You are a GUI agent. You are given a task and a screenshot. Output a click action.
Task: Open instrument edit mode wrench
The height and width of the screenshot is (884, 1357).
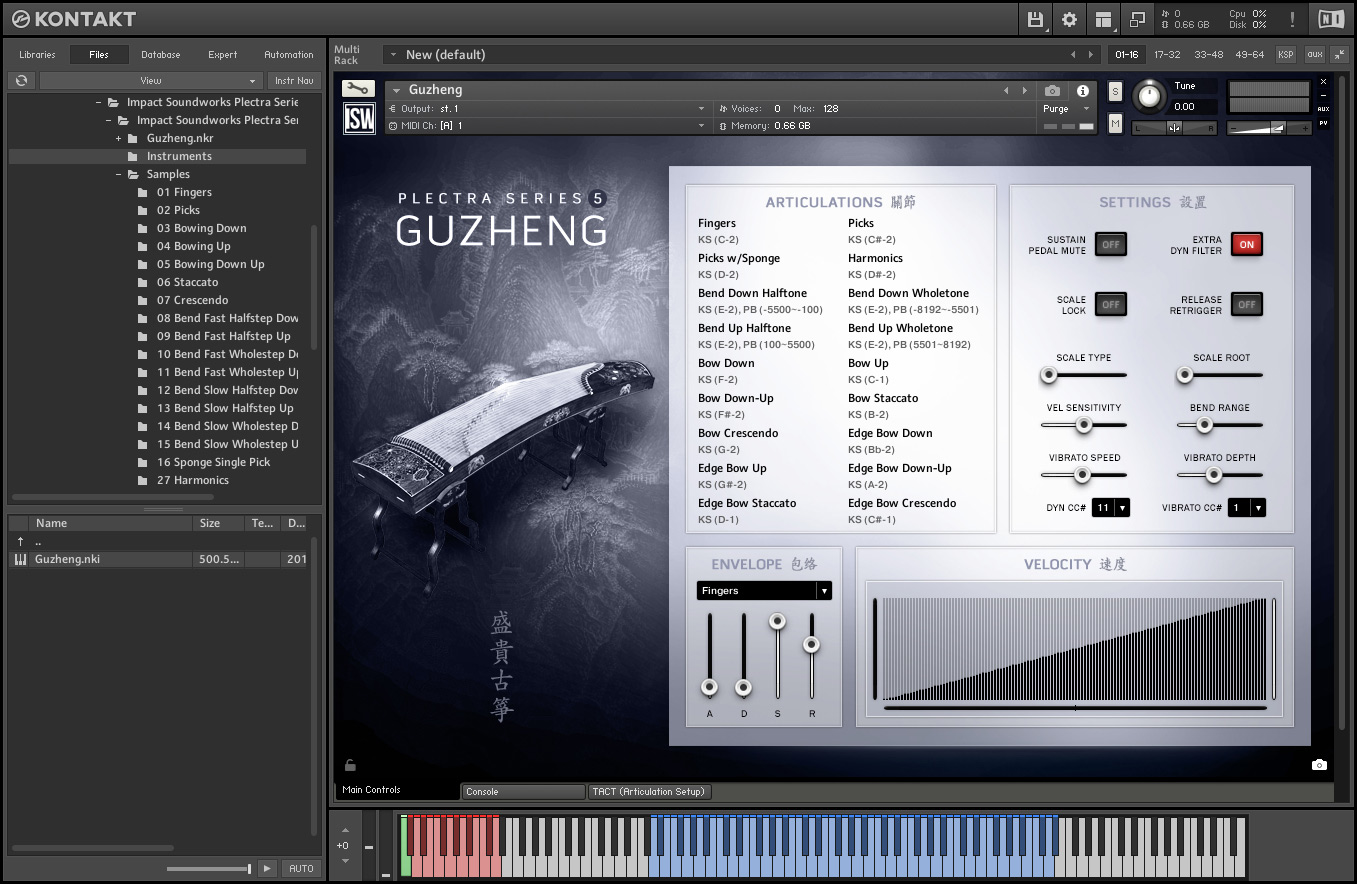(358, 89)
